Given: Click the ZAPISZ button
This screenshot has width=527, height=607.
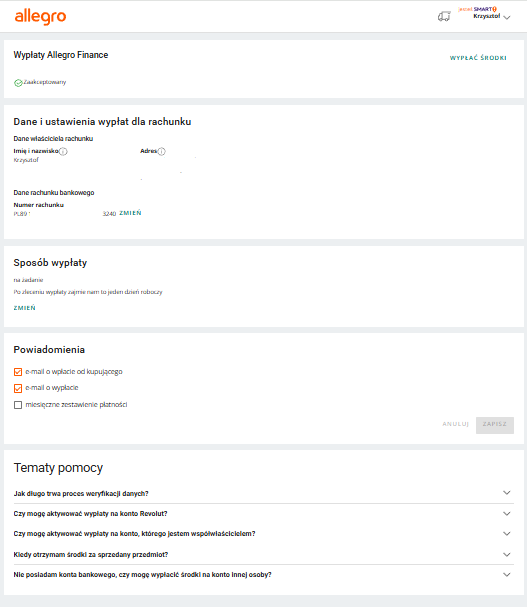Looking at the screenshot, I should click(x=495, y=424).
